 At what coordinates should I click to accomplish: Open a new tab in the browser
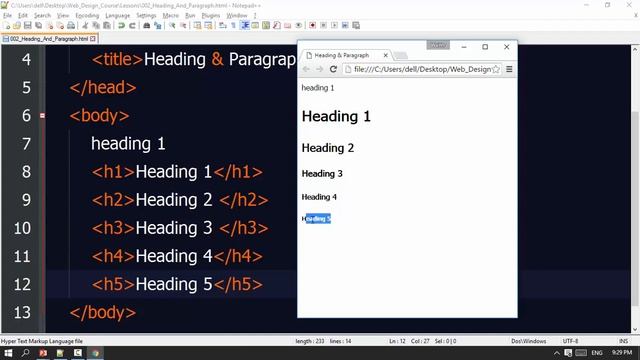pos(401,56)
